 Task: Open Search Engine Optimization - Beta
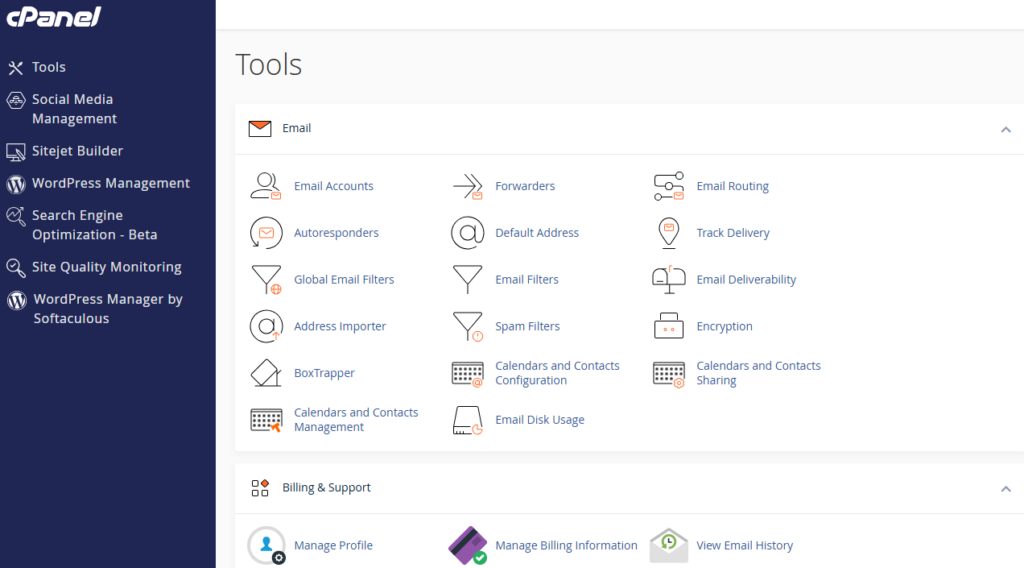[x=95, y=225]
